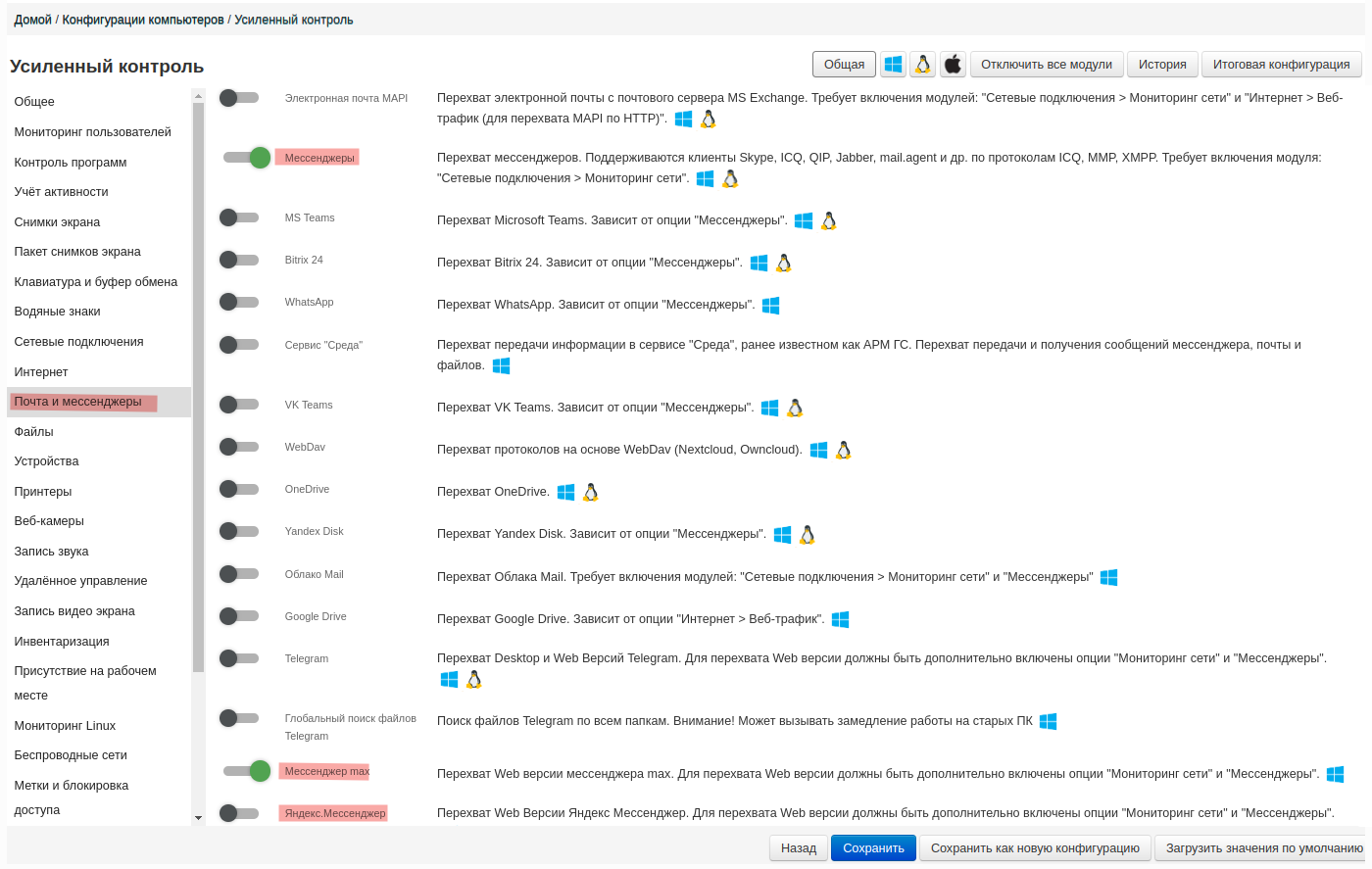This screenshot has height=869, width=1372.
Task: Click Windows icon beside WhatsApp description
Action: click(771, 306)
